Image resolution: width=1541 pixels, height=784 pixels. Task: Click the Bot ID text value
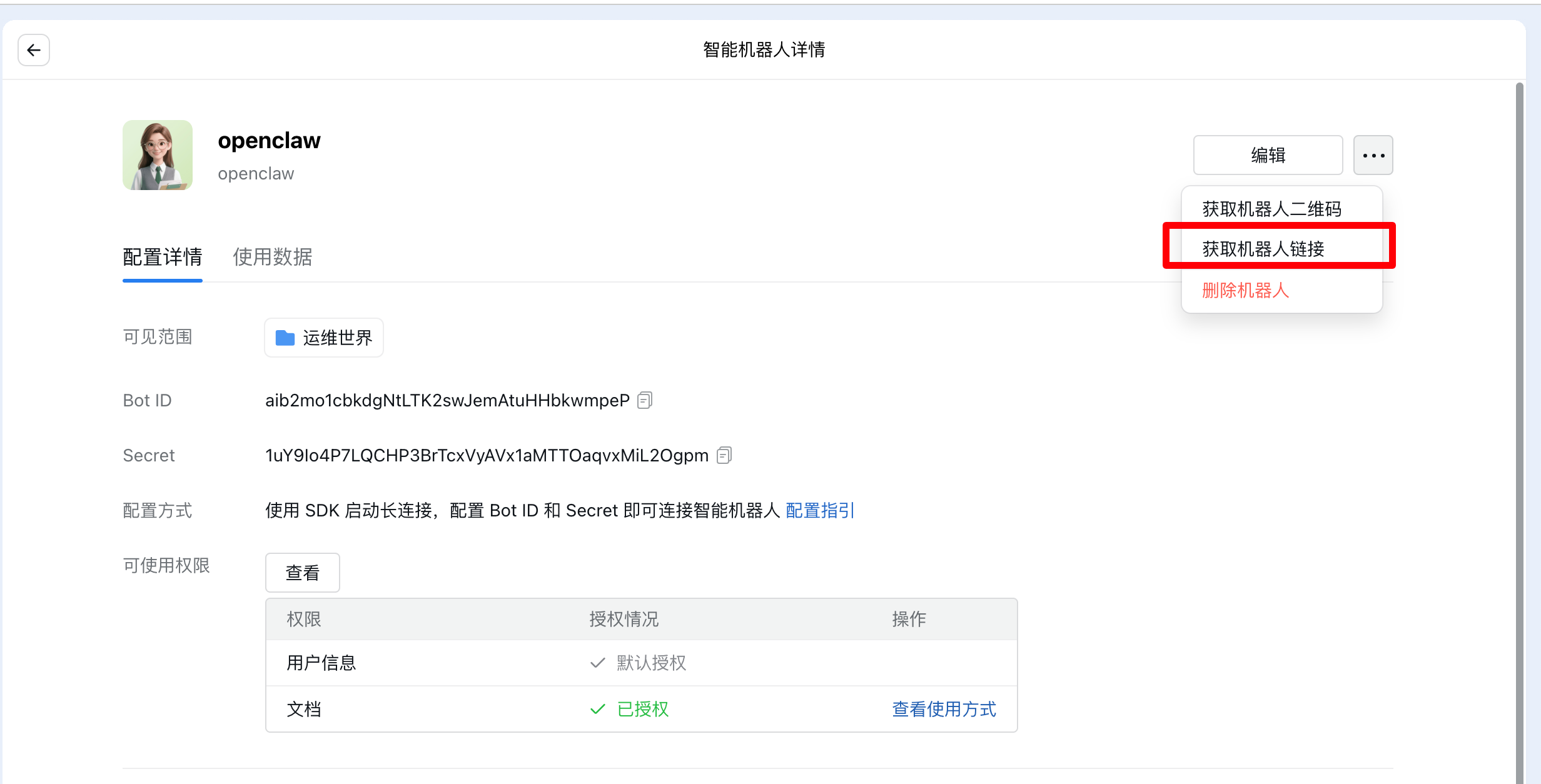447,400
